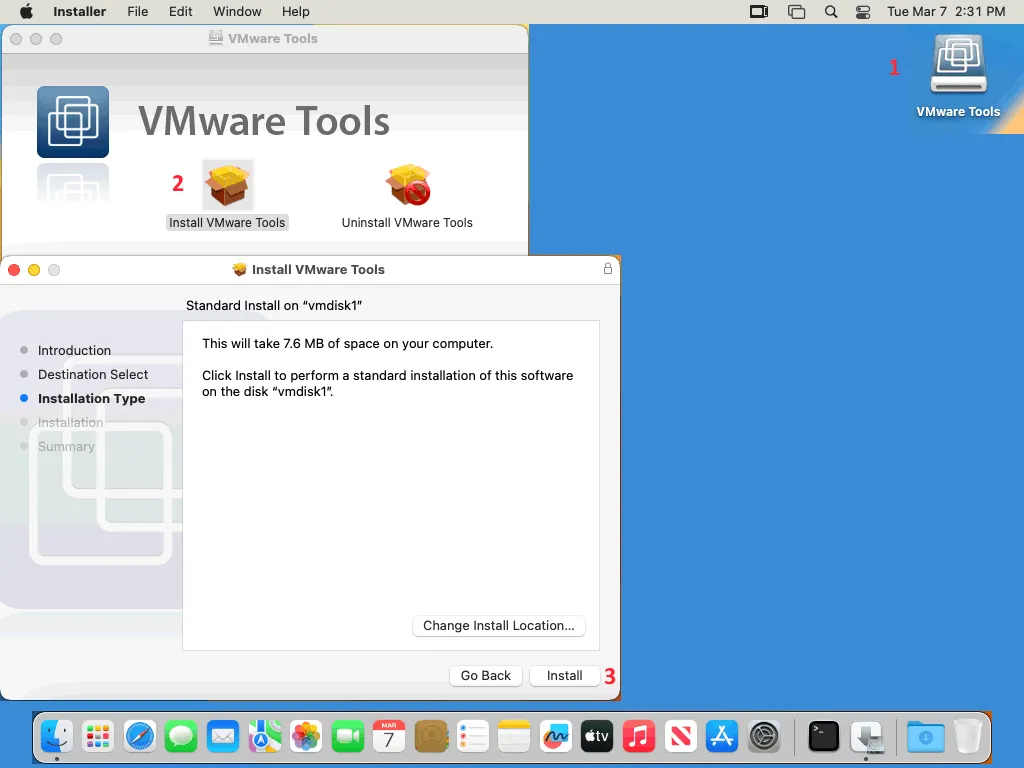The width and height of the screenshot is (1024, 768).
Task: Open Spotlight search in the menu bar
Action: pos(831,12)
